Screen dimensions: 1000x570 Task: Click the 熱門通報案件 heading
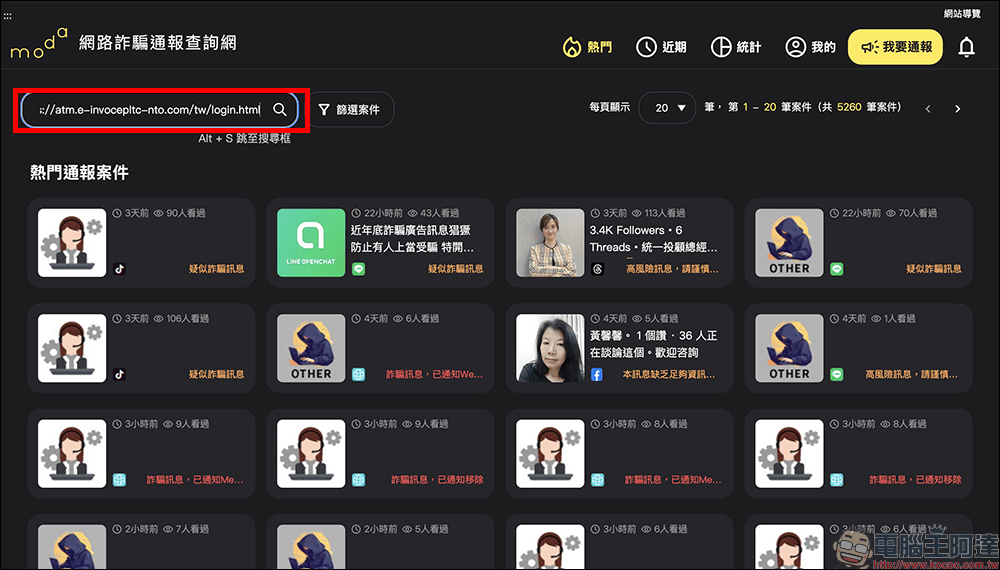click(79, 172)
